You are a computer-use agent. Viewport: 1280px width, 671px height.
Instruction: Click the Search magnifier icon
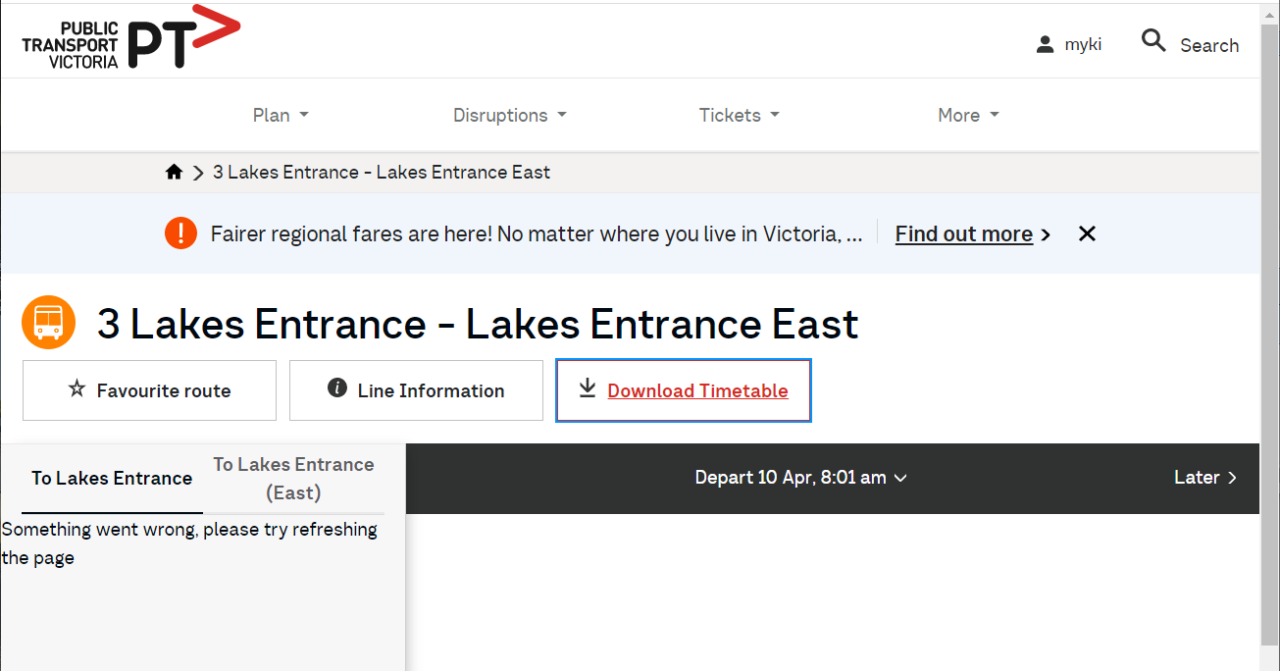1154,41
